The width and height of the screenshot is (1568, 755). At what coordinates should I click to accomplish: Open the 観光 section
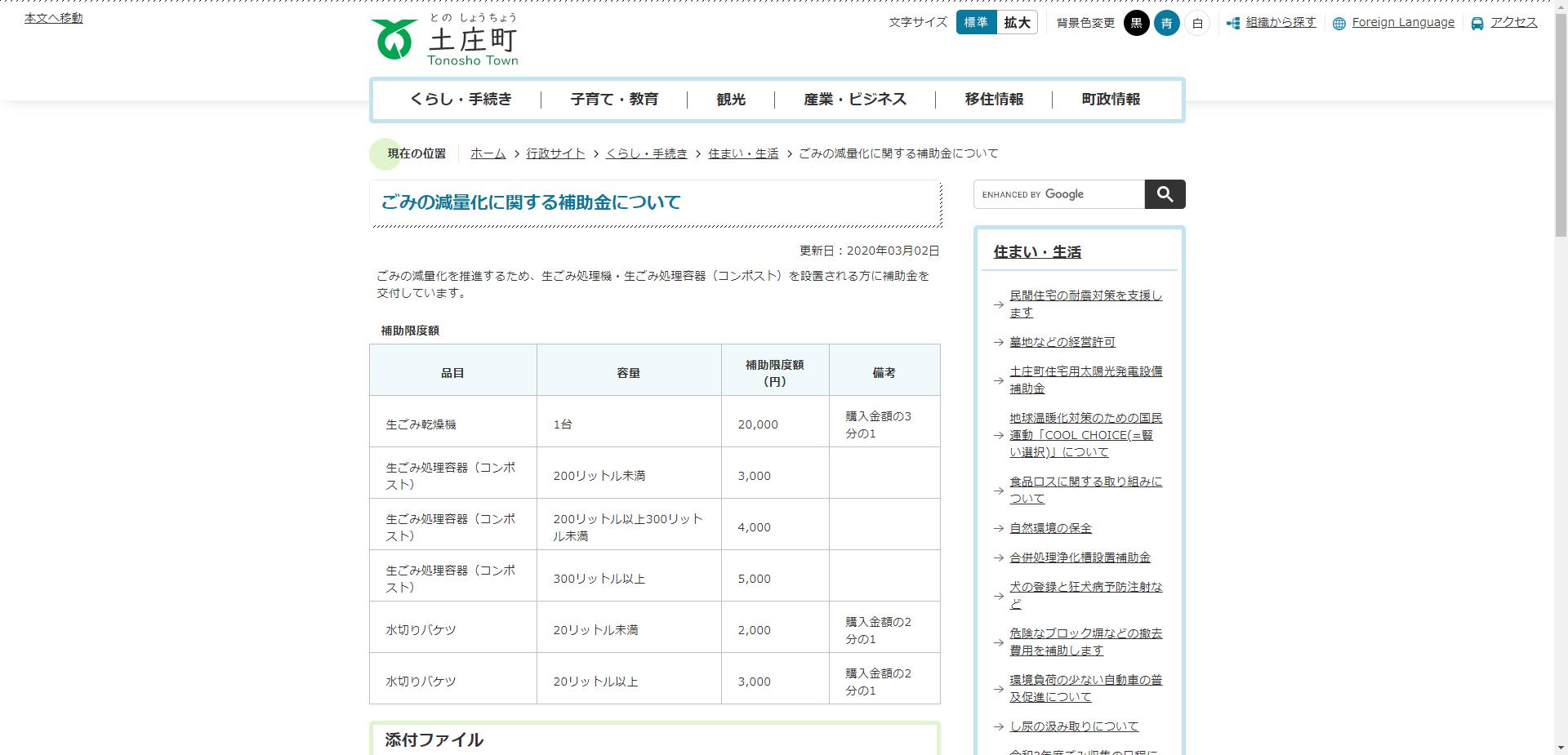click(x=731, y=99)
